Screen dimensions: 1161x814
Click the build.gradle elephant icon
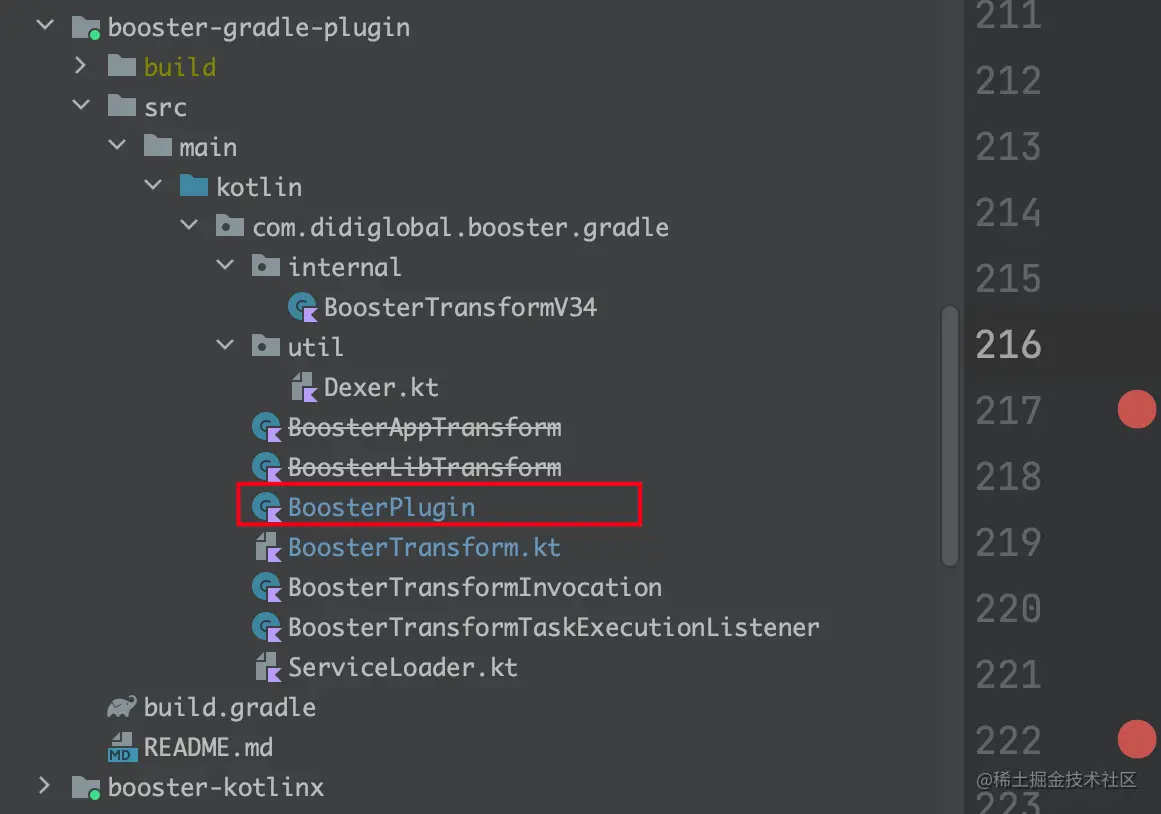click(121, 707)
